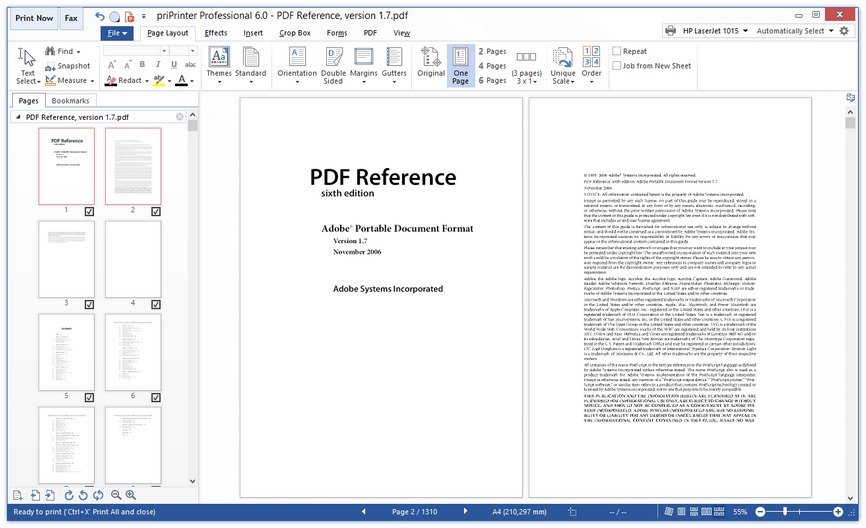Image resolution: width=866 pixels, height=528 pixels.
Task: Enable the Repeat checkbox
Action: pos(617,51)
